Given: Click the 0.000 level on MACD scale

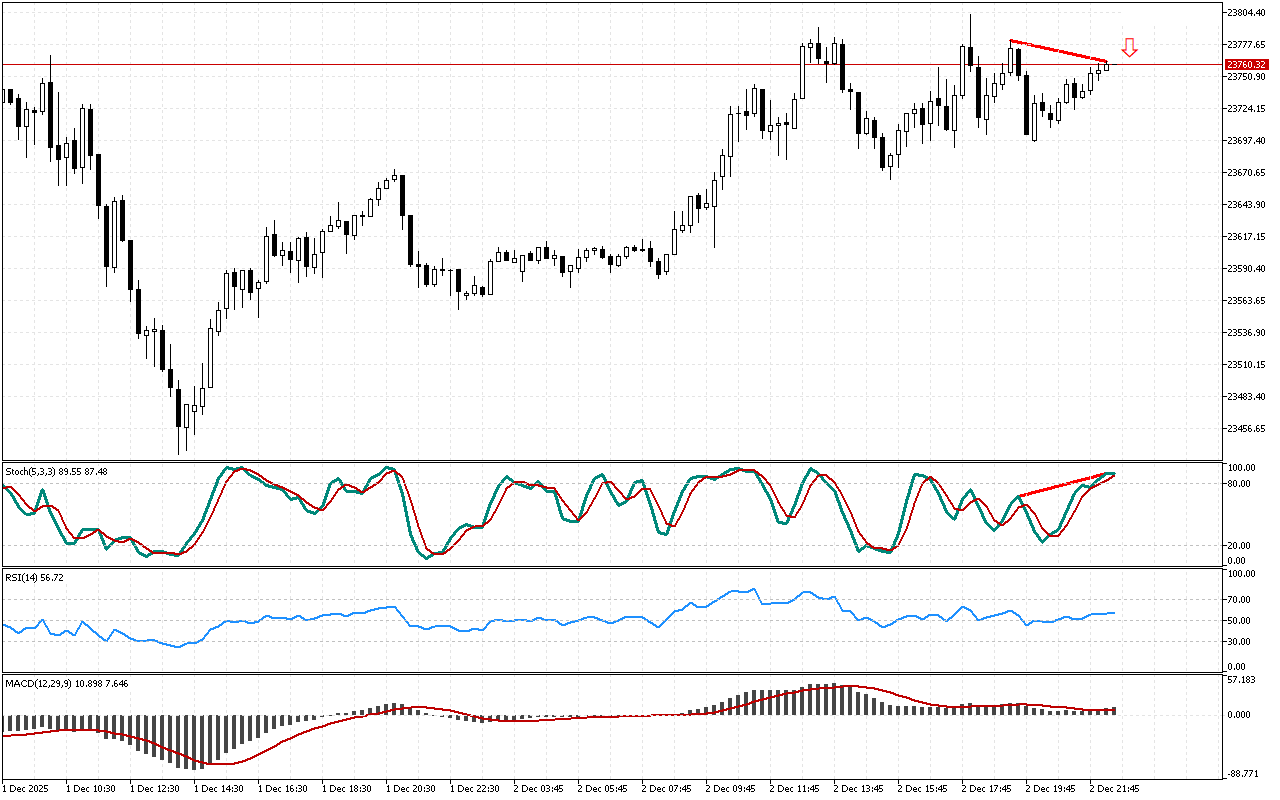Looking at the screenshot, I should (x=1240, y=714).
